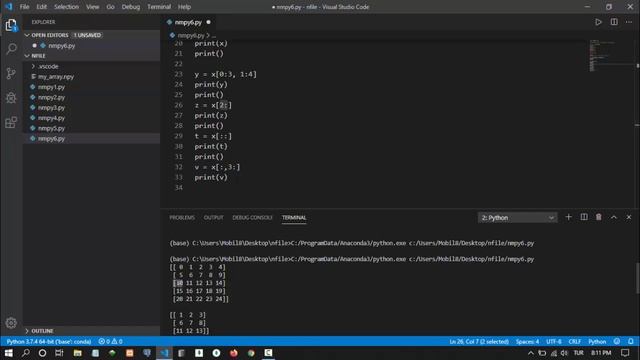Open the File menu

click(x=24, y=7)
